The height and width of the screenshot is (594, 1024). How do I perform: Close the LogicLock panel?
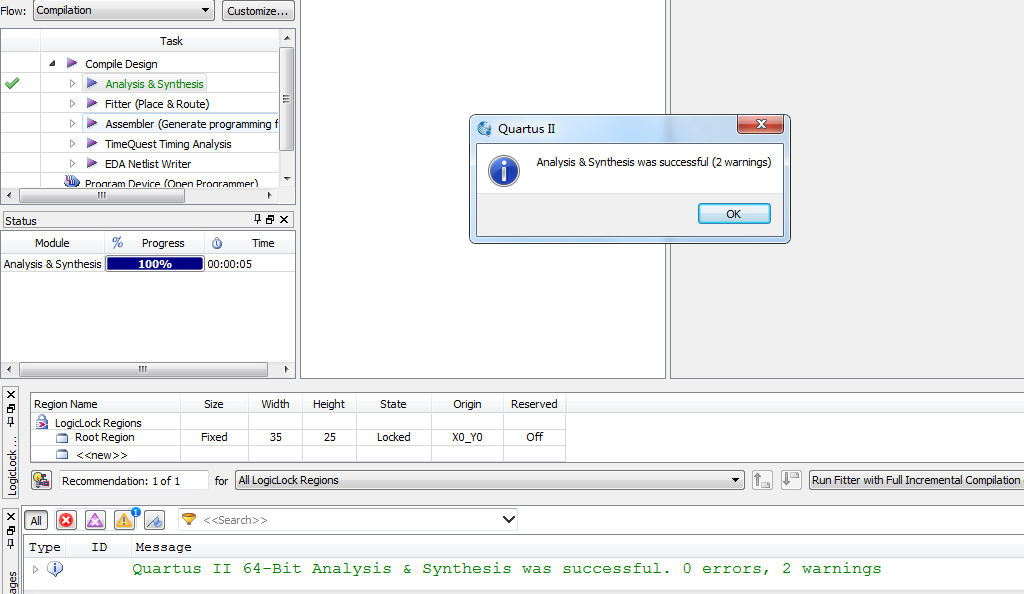(x=11, y=395)
